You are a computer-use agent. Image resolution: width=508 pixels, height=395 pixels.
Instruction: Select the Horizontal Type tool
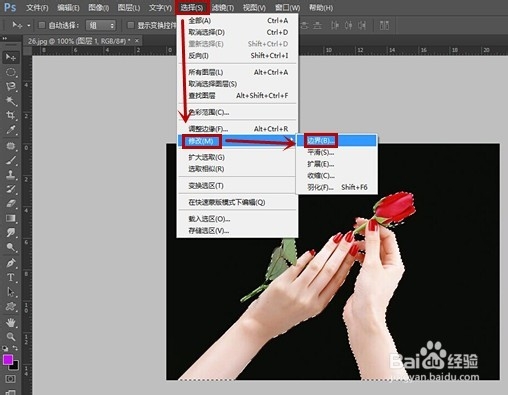click(x=11, y=277)
